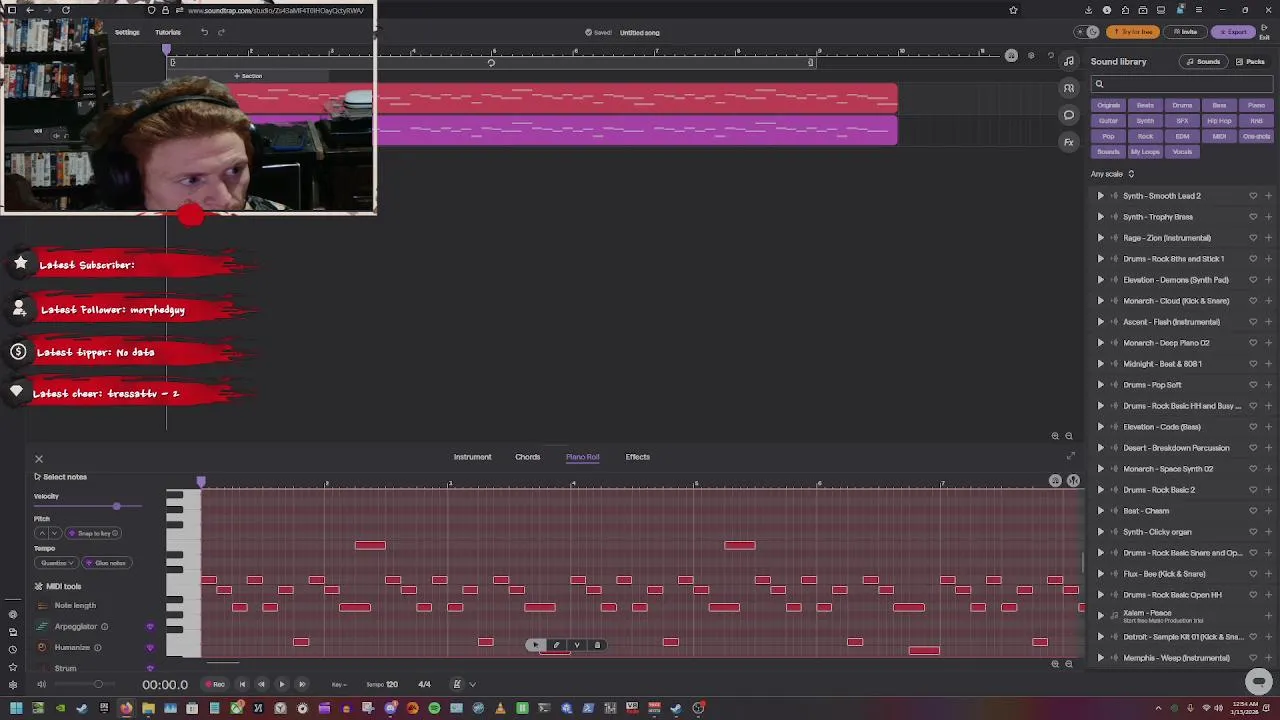Show the Packs view in library
This screenshot has width=1280, height=720.
tap(1250, 62)
